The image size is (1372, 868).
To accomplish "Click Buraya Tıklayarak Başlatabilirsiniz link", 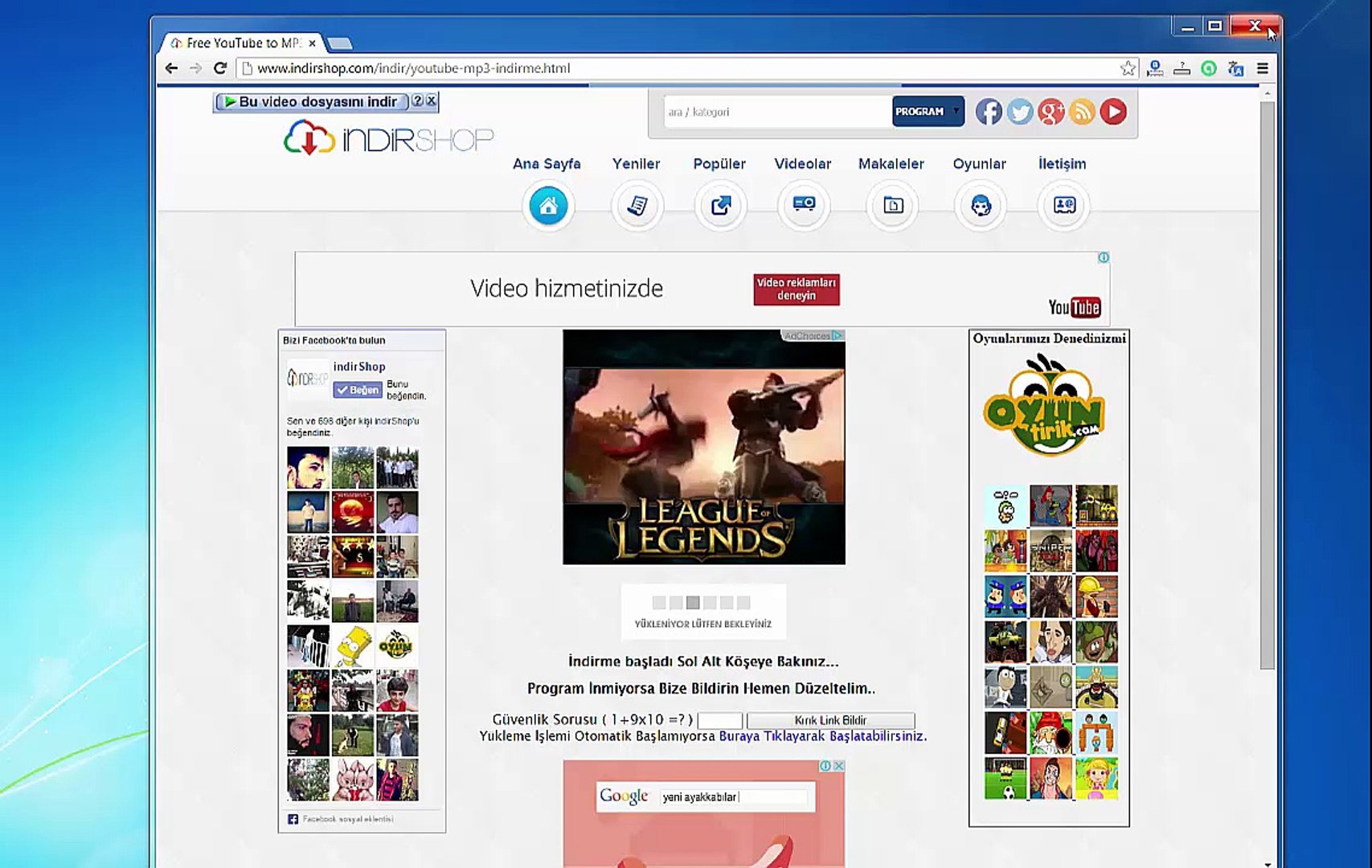I will [x=821, y=736].
